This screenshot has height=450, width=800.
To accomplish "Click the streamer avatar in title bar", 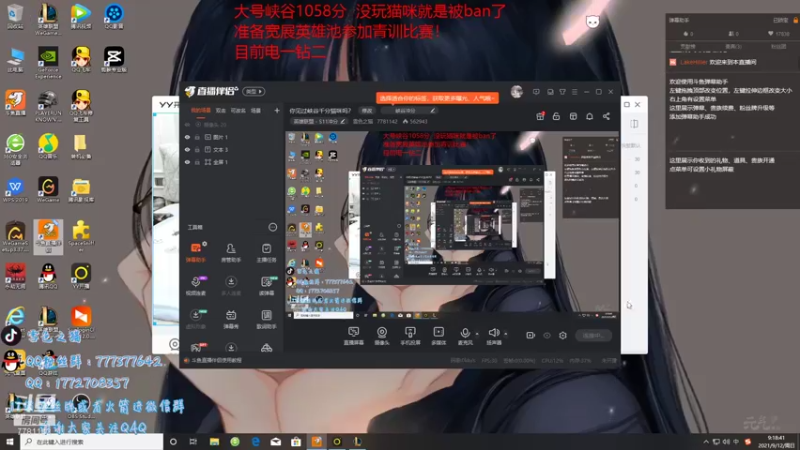I will click(516, 92).
